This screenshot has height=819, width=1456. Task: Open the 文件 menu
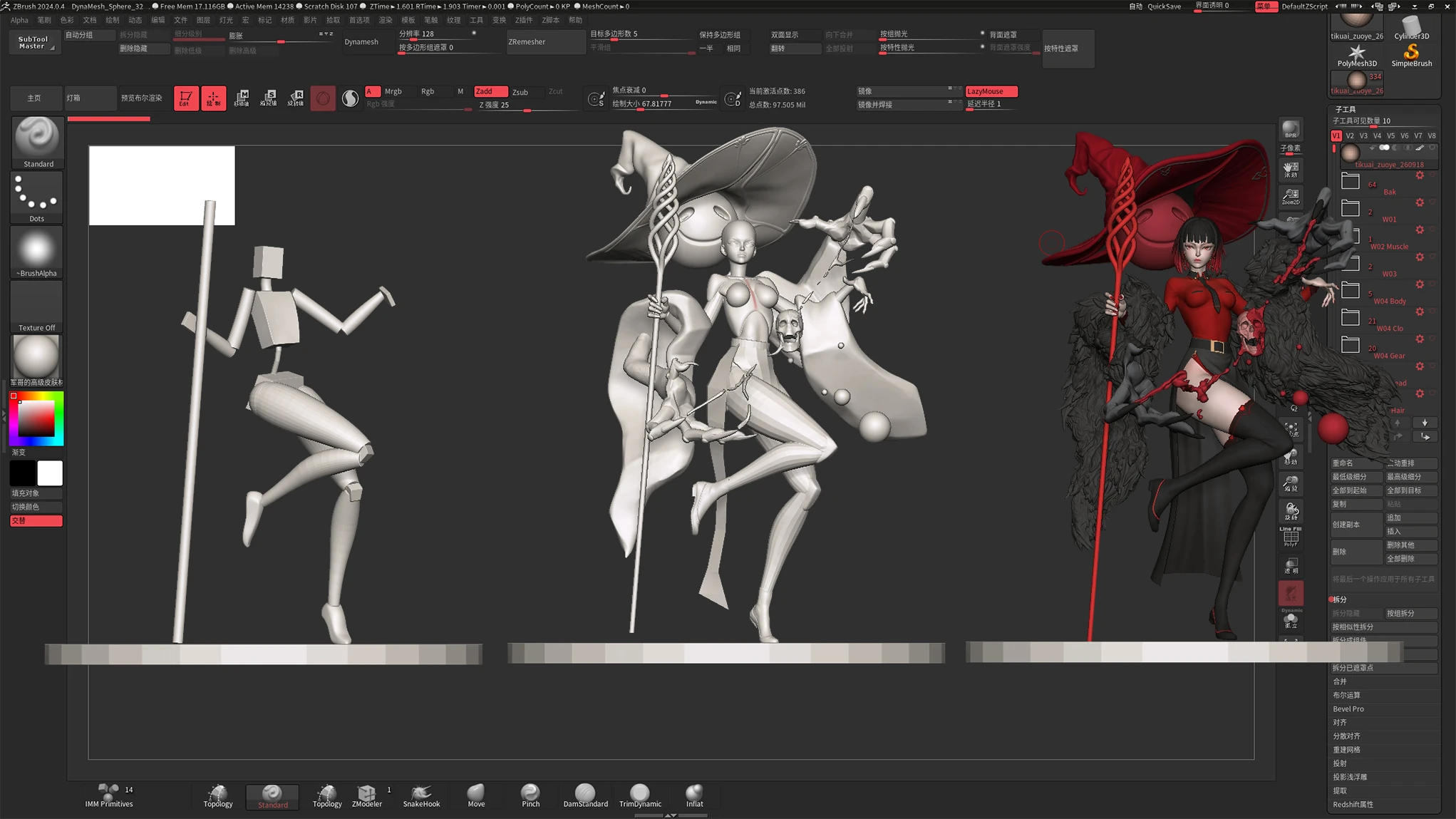[x=180, y=20]
